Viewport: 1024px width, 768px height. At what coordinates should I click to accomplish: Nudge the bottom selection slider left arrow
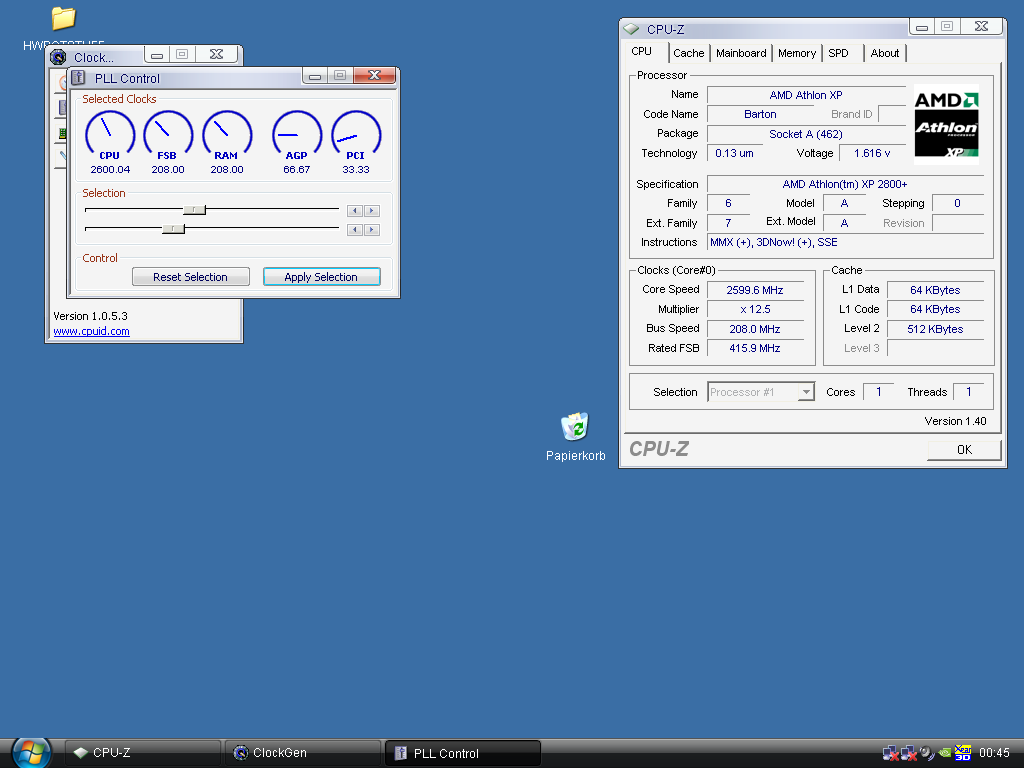(x=355, y=229)
